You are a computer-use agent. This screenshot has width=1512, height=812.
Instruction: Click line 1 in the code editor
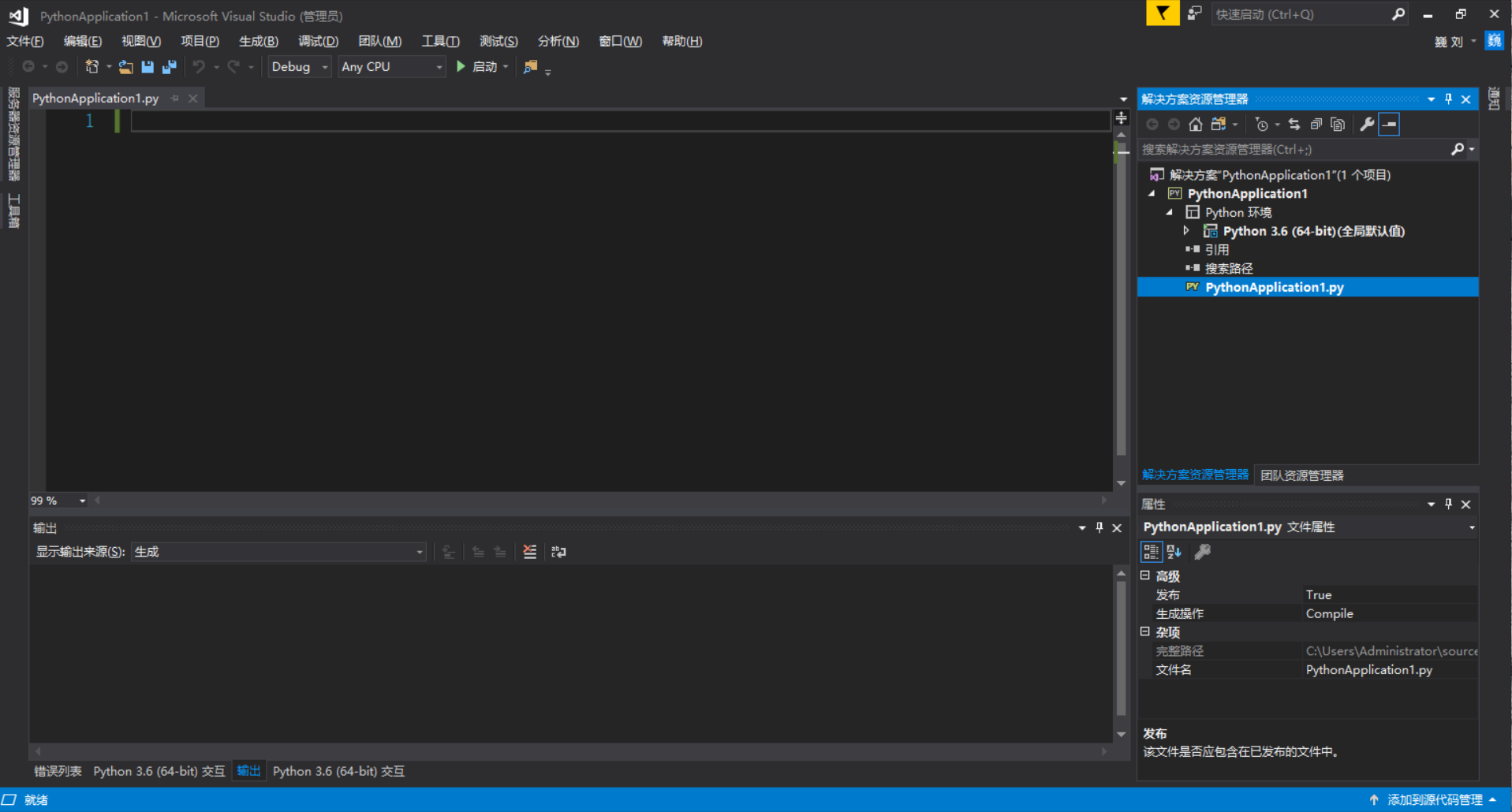(620, 121)
